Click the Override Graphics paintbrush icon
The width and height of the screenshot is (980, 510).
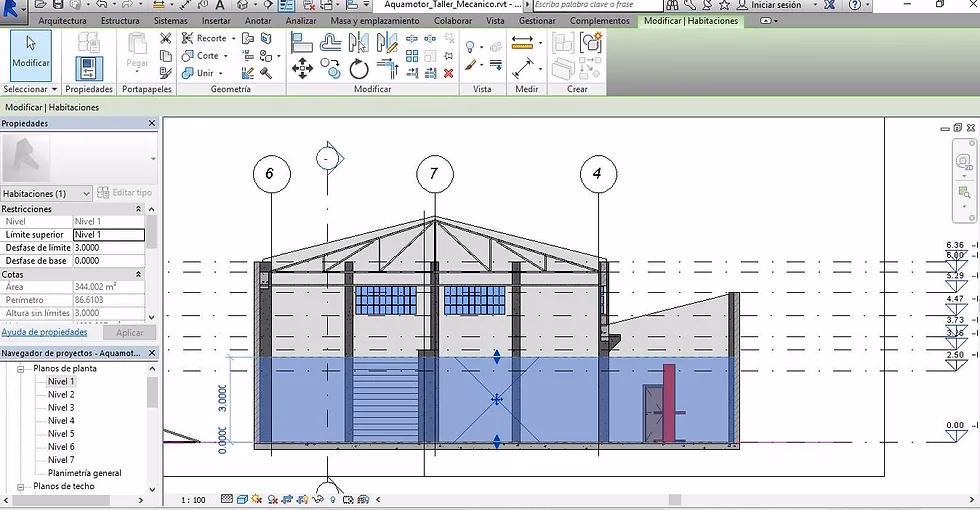[471, 64]
